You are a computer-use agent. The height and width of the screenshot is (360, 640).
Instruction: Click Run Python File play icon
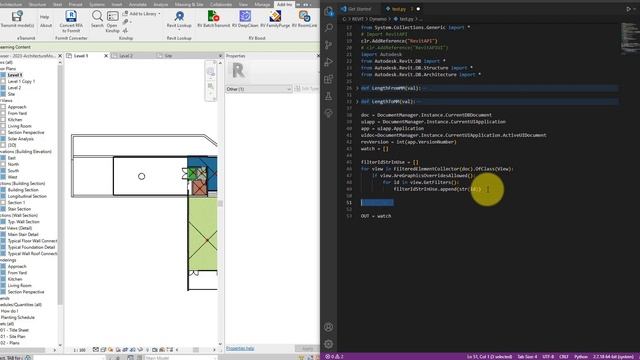(x=629, y=9)
